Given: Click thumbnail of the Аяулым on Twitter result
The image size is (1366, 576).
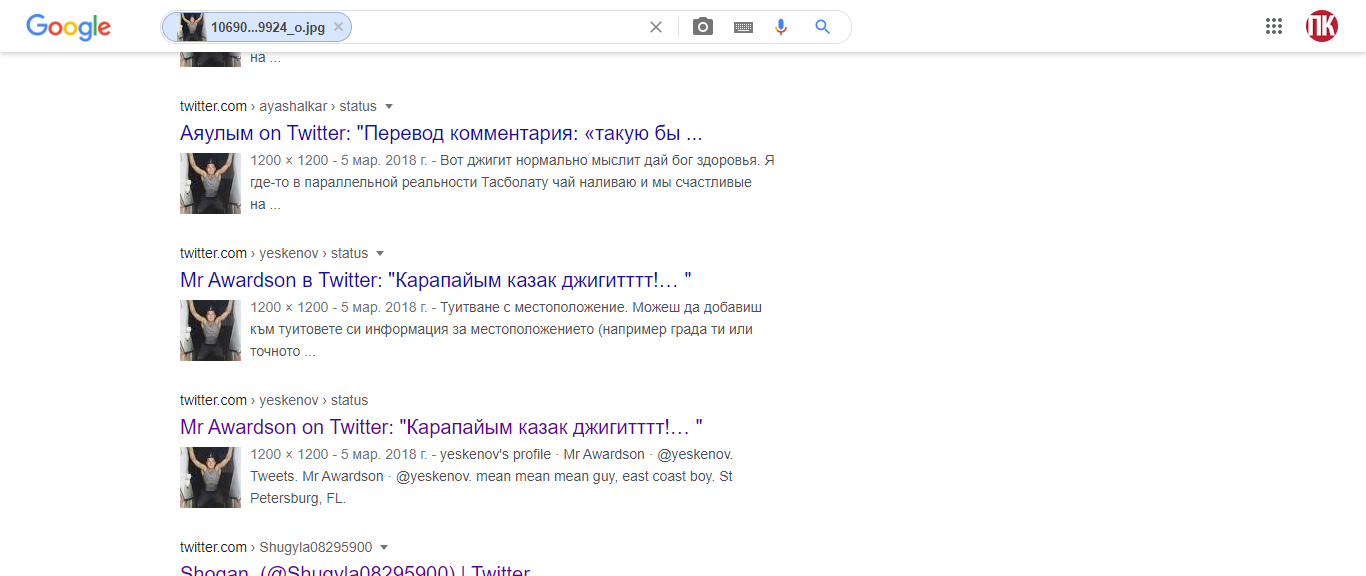Looking at the screenshot, I should 210,183.
